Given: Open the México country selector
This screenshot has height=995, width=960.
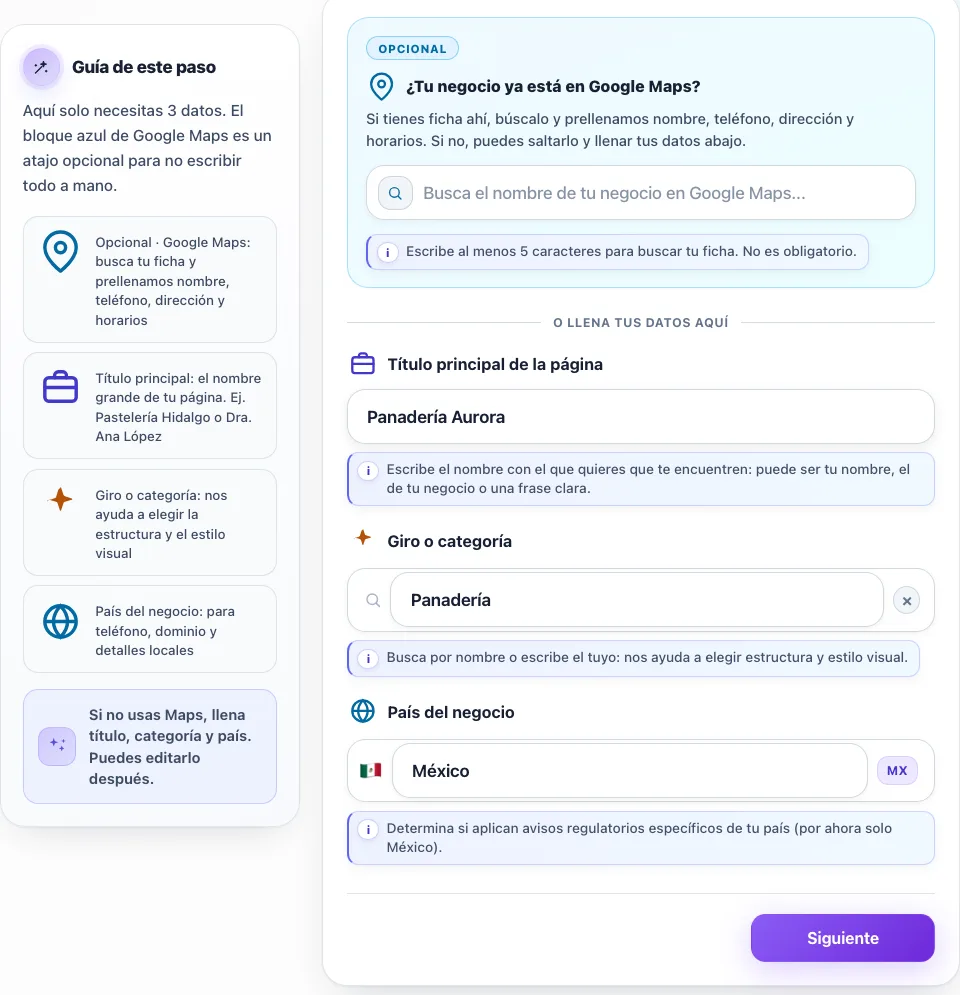Looking at the screenshot, I should (629, 770).
